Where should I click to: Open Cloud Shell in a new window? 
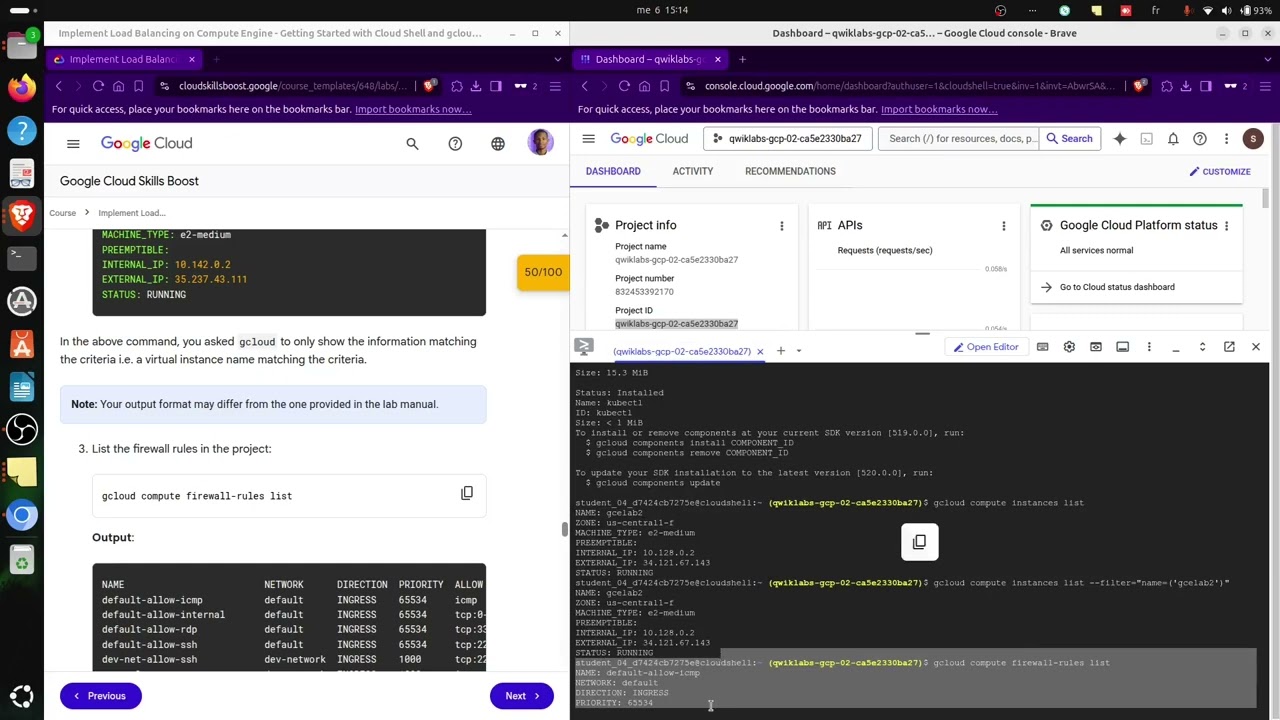tap(1229, 347)
